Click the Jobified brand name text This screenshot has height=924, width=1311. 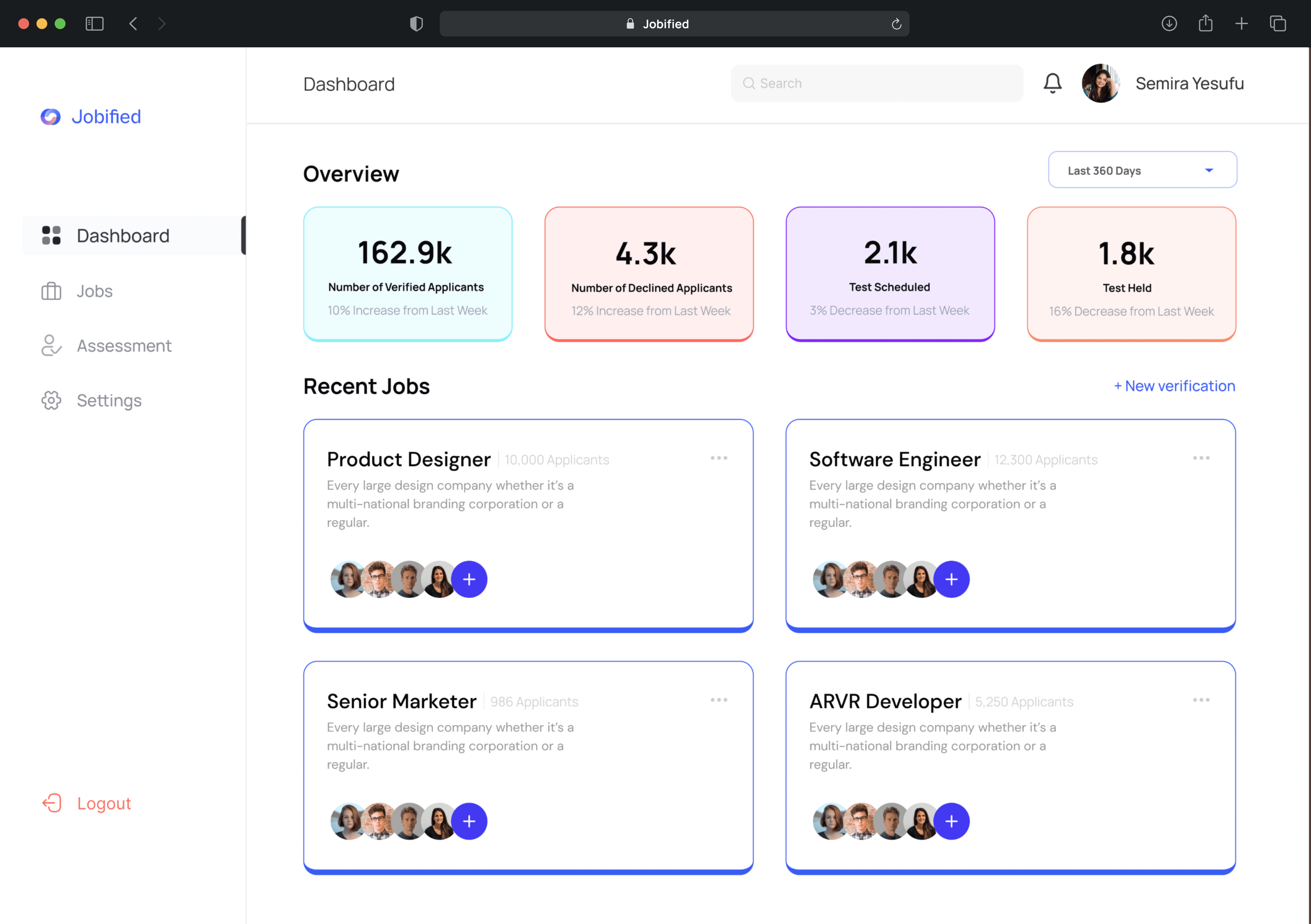click(x=106, y=117)
